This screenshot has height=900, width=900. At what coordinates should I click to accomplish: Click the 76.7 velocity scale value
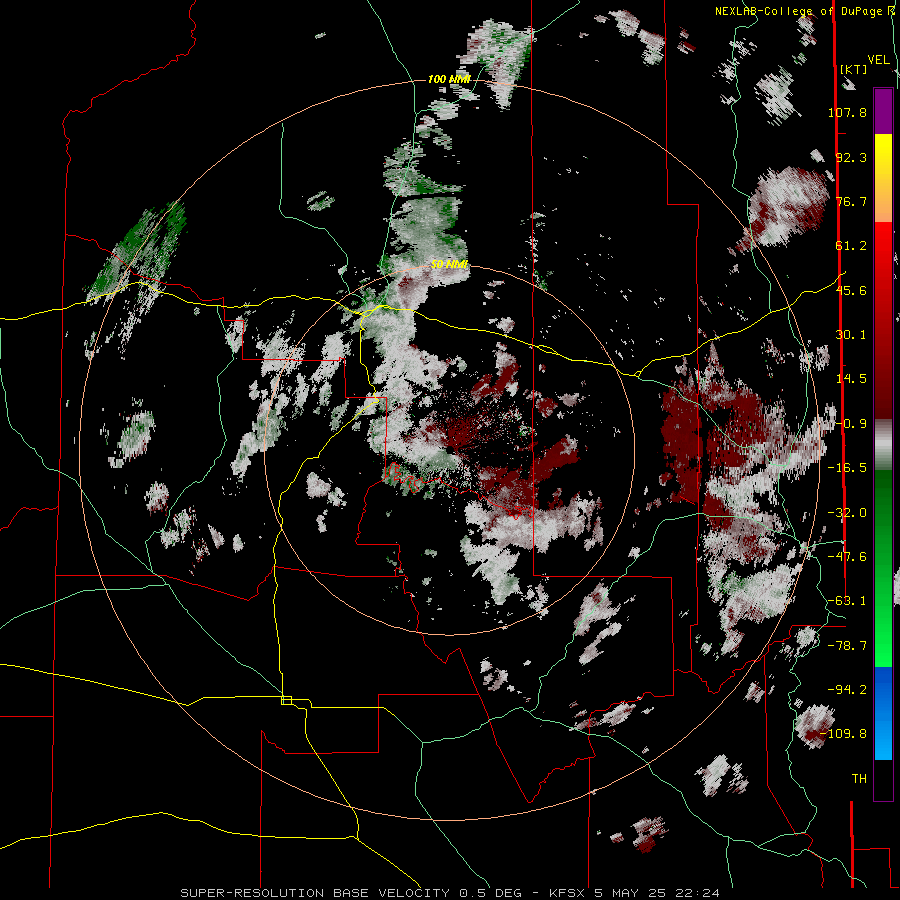(851, 201)
